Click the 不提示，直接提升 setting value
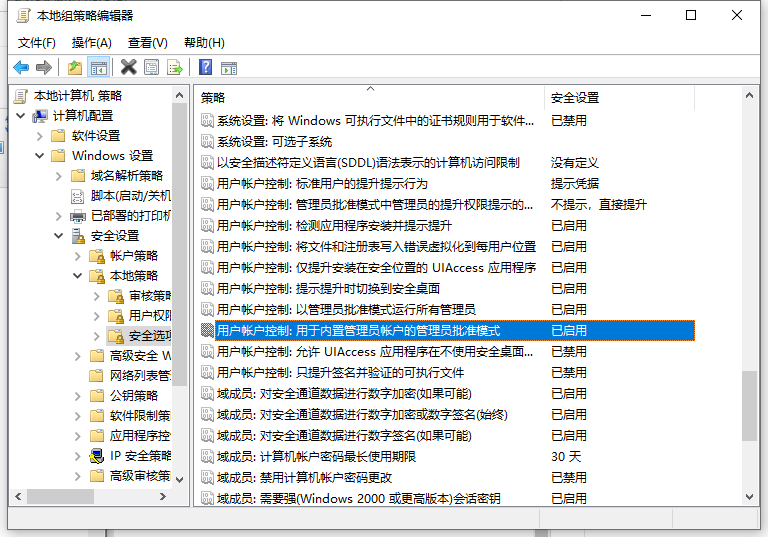 click(599, 204)
